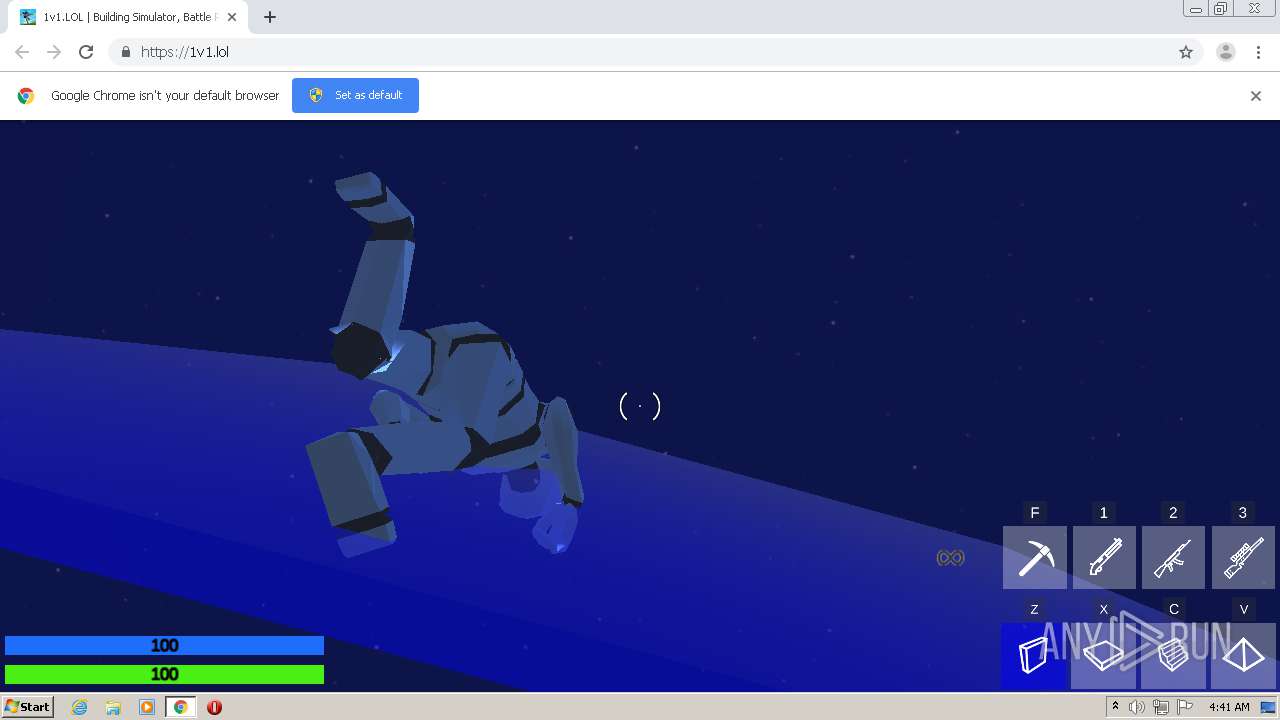Select the shotgun weapon slot 1

(x=1104, y=557)
